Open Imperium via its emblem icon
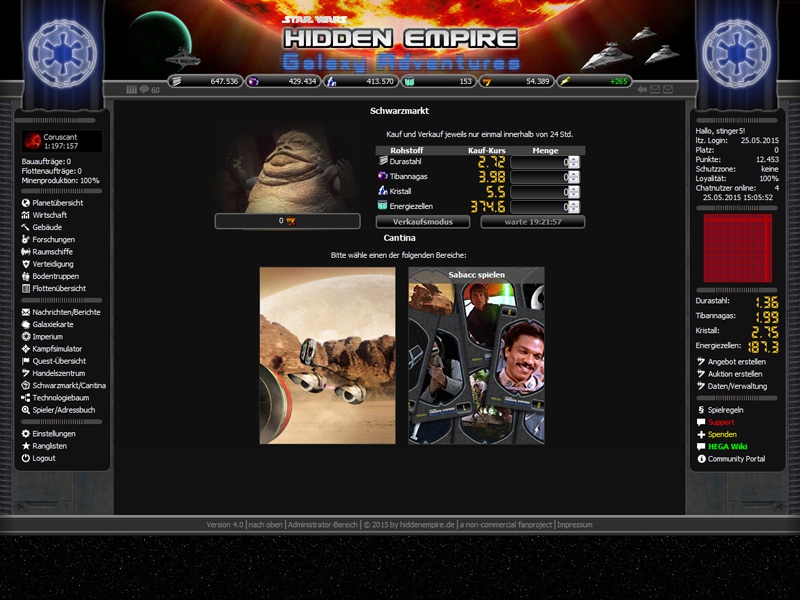The image size is (800, 600). 26,336
